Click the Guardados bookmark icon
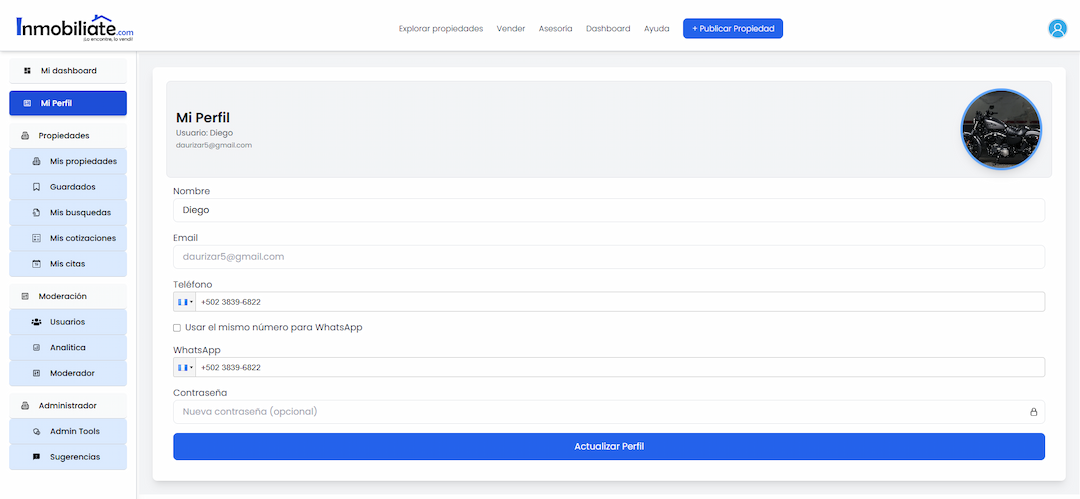The height and width of the screenshot is (499, 1080). pos(36,187)
